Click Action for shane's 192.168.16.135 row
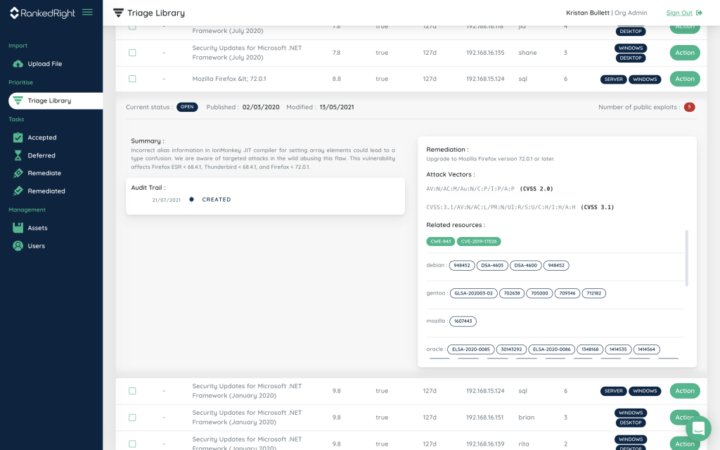 [x=685, y=52]
